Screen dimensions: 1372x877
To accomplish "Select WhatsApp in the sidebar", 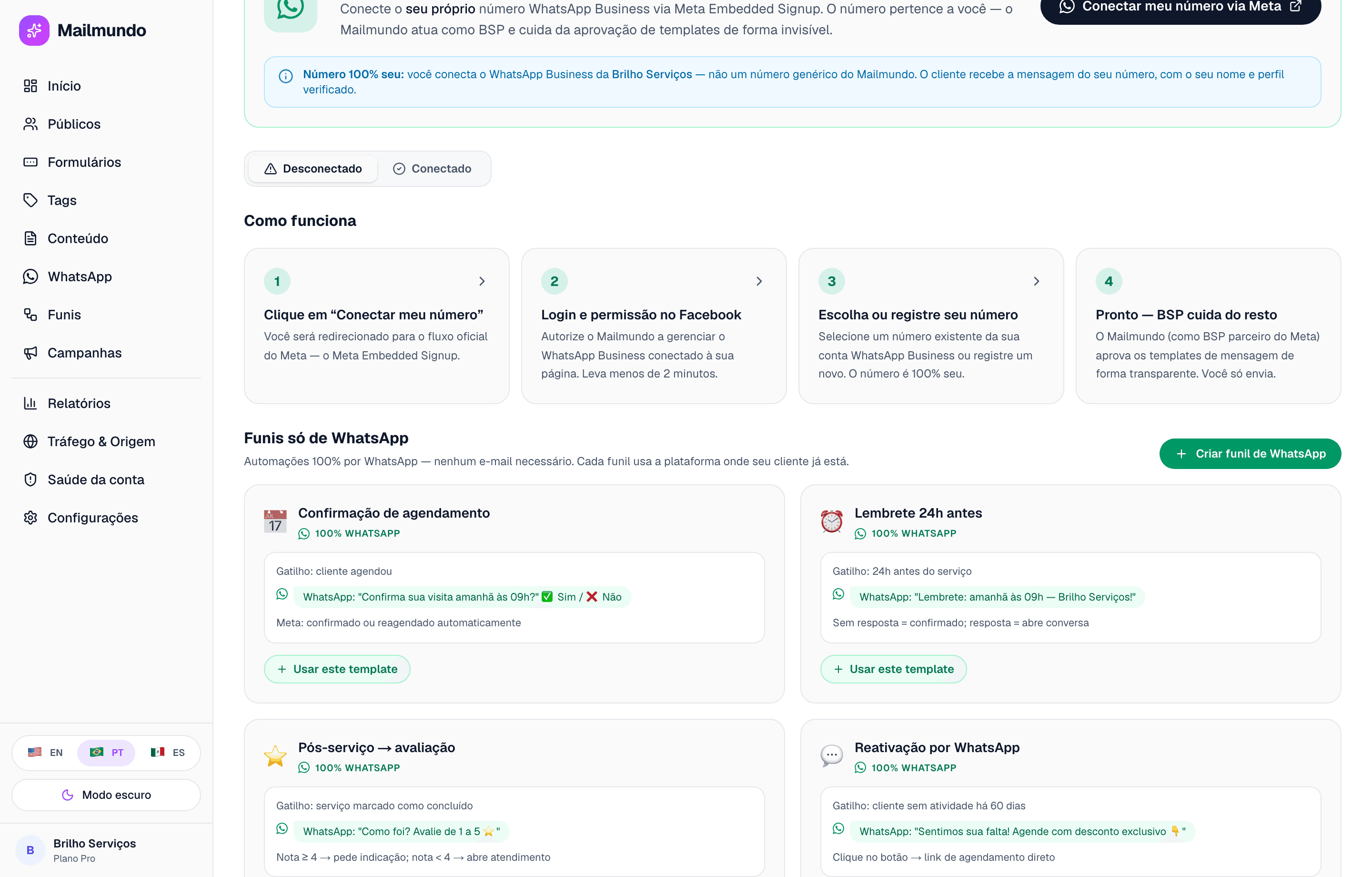I will [106, 276].
